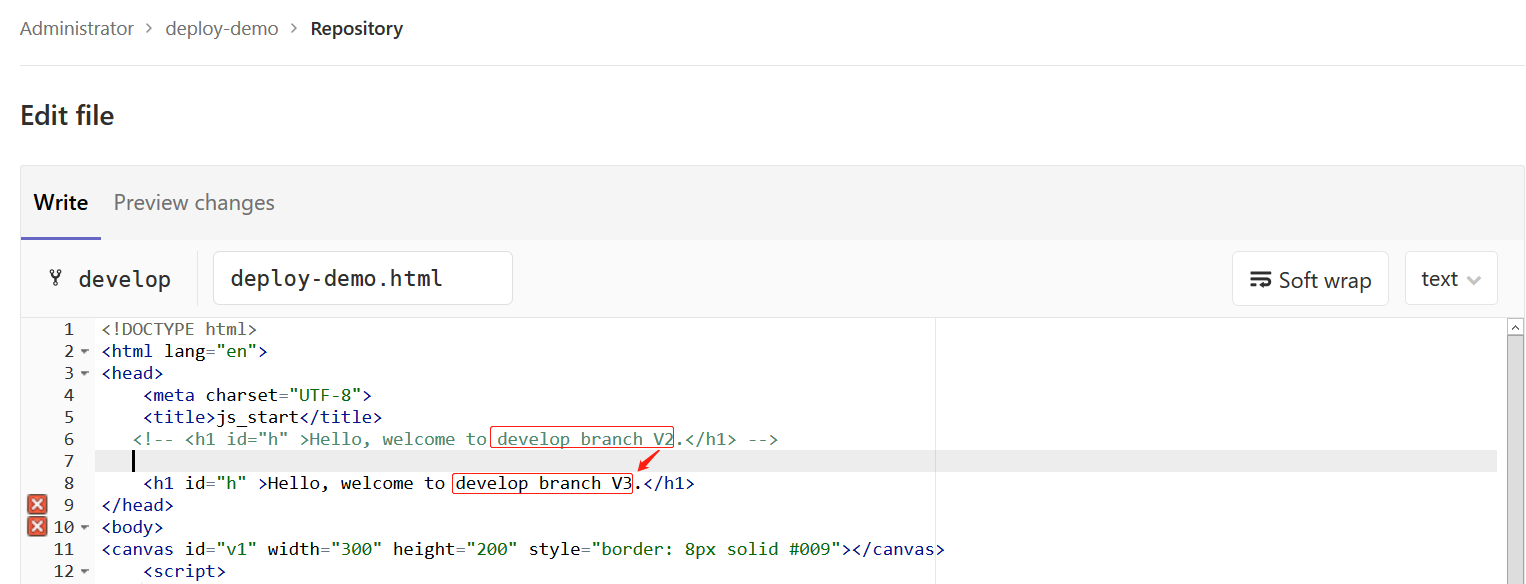Click line number 11 in the gutter
Viewport: 1526px width, 584px height.
pyautogui.click(x=63, y=549)
